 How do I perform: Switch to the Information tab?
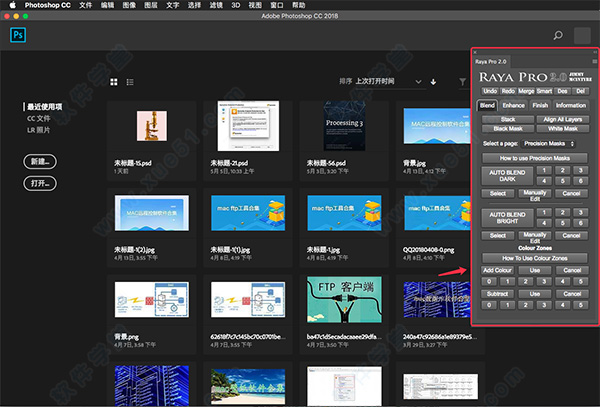tap(571, 105)
